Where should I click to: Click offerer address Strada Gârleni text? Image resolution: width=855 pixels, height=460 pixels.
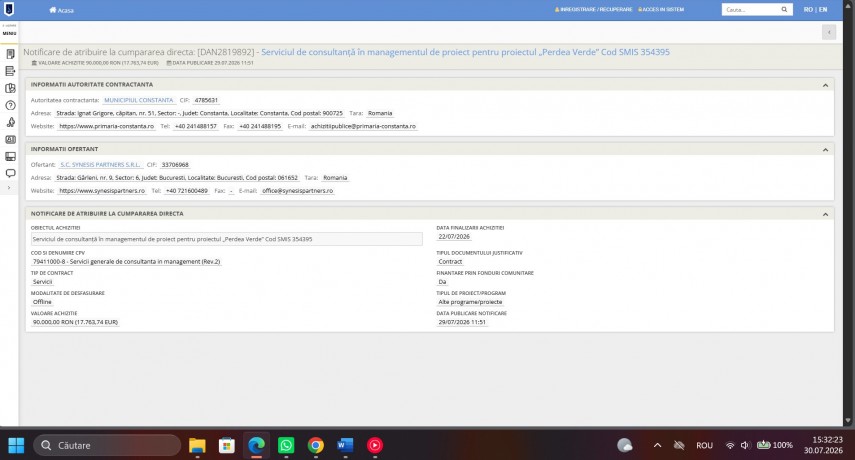click(x=177, y=178)
